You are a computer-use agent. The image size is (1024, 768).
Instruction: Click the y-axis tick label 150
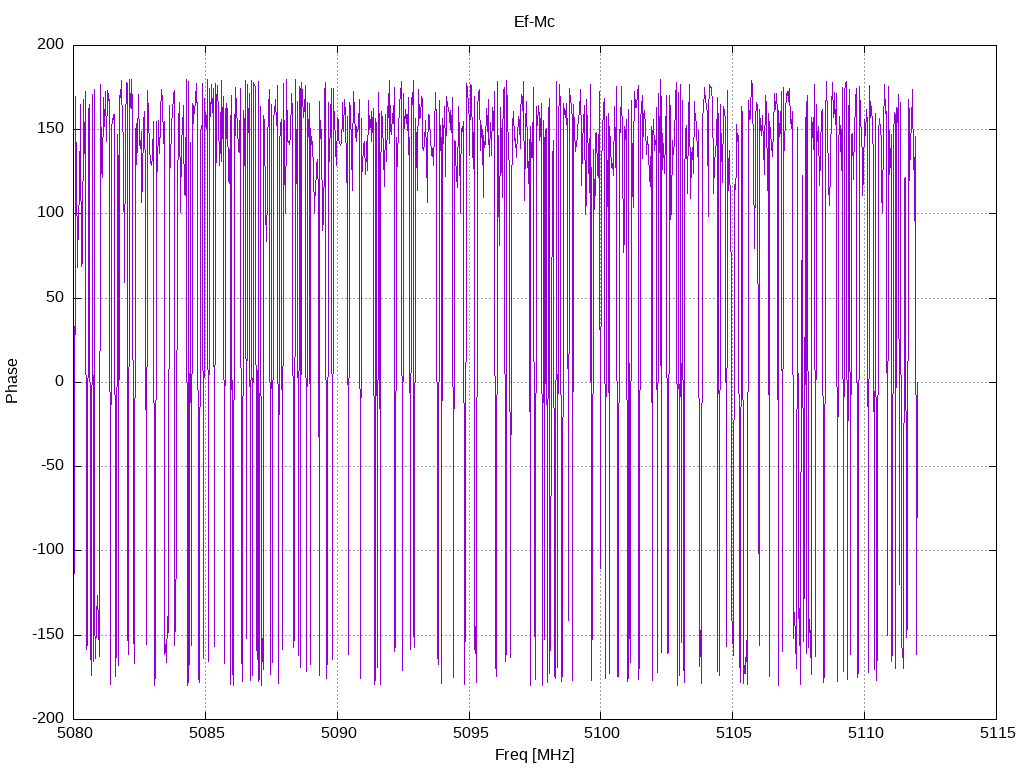click(x=51, y=128)
